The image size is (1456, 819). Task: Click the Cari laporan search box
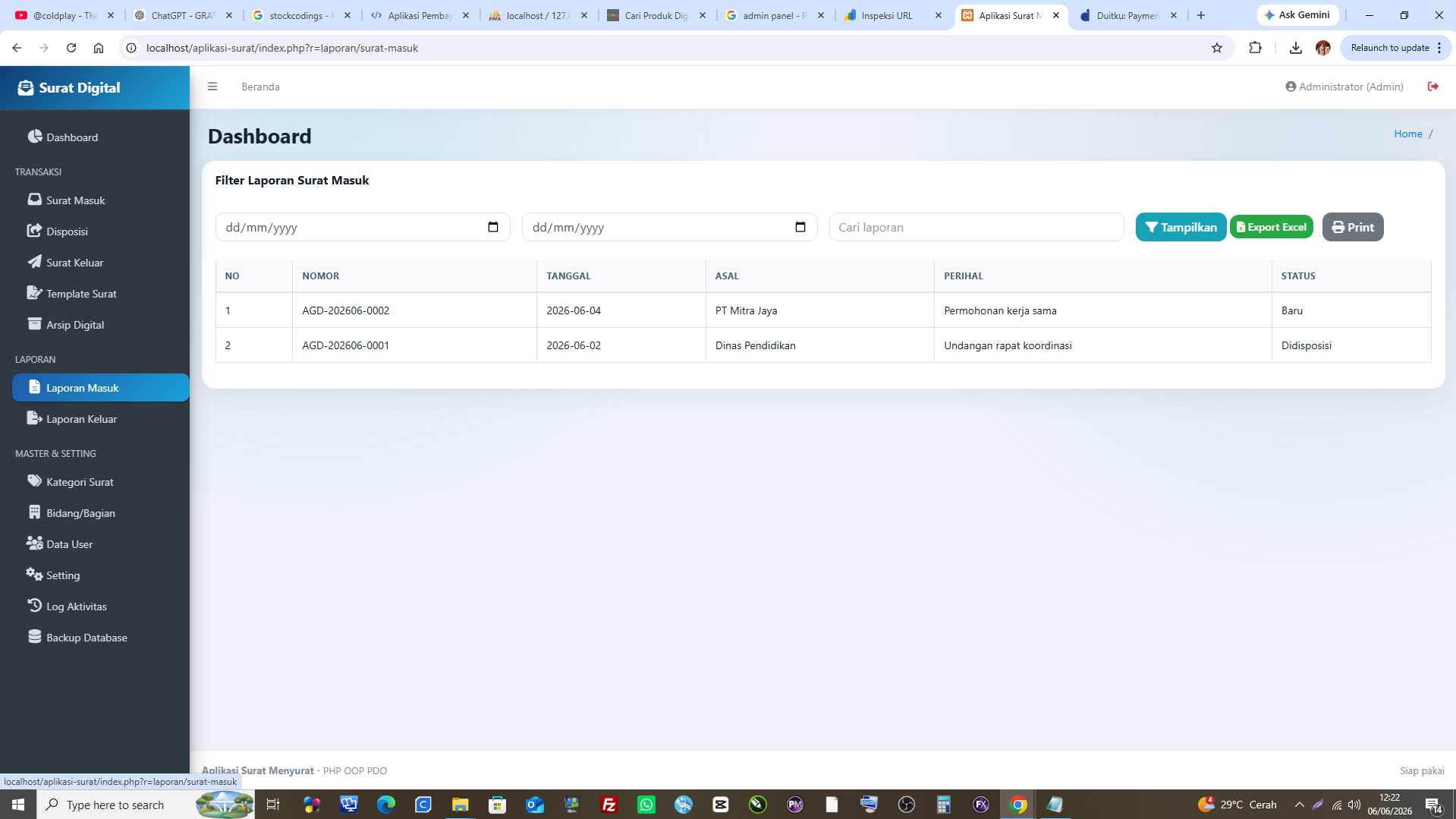976,227
